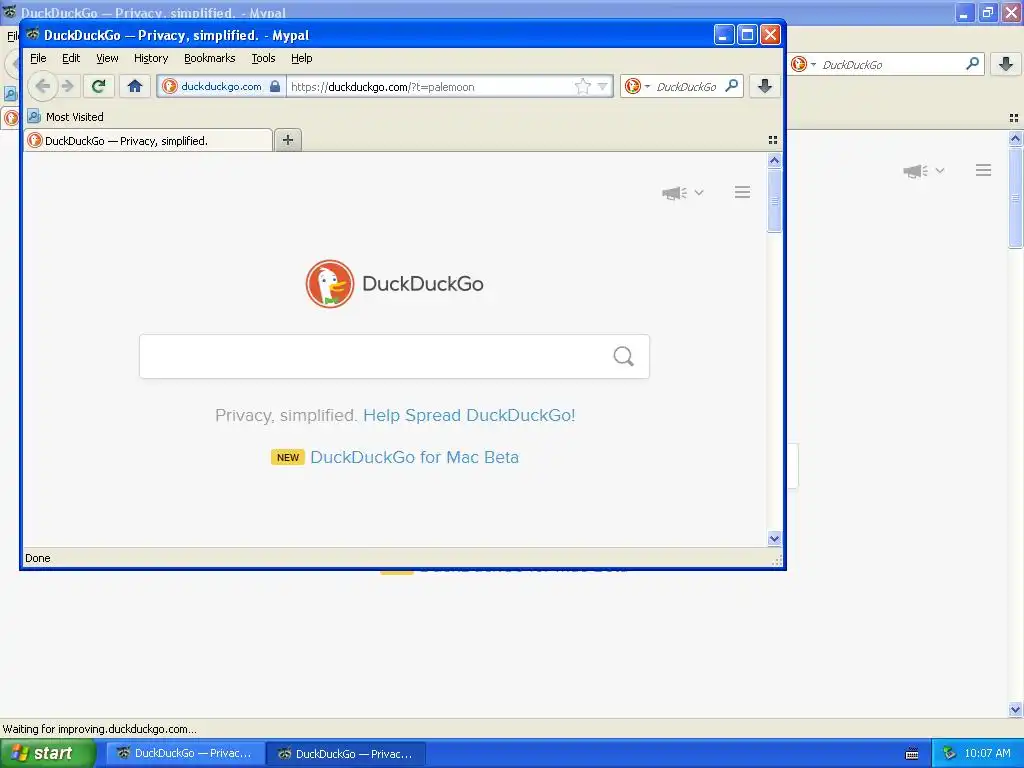Click the Most Visited bookmarks button
The image size is (1024, 768).
[65, 117]
